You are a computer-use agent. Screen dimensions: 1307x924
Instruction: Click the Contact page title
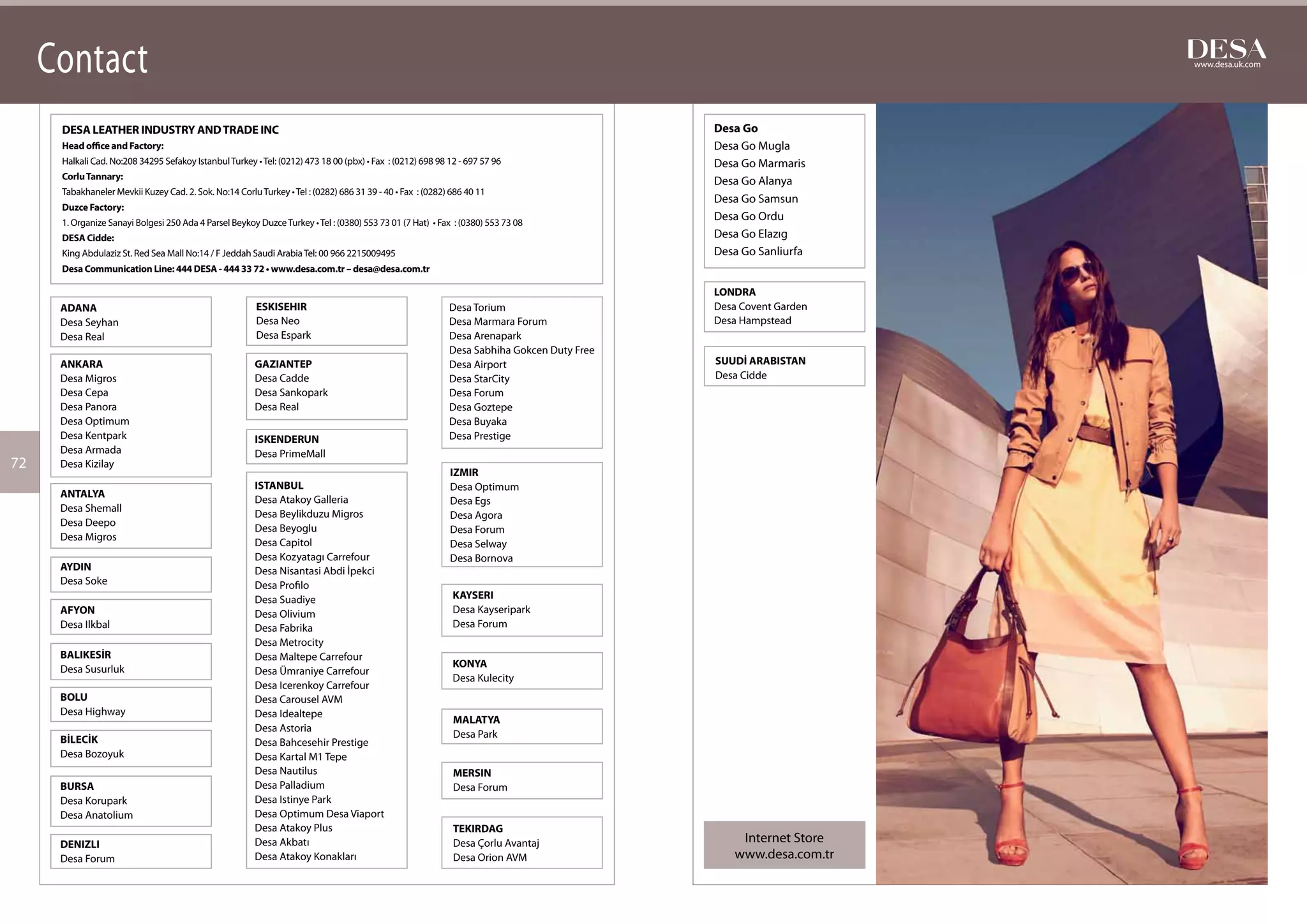[93, 59]
